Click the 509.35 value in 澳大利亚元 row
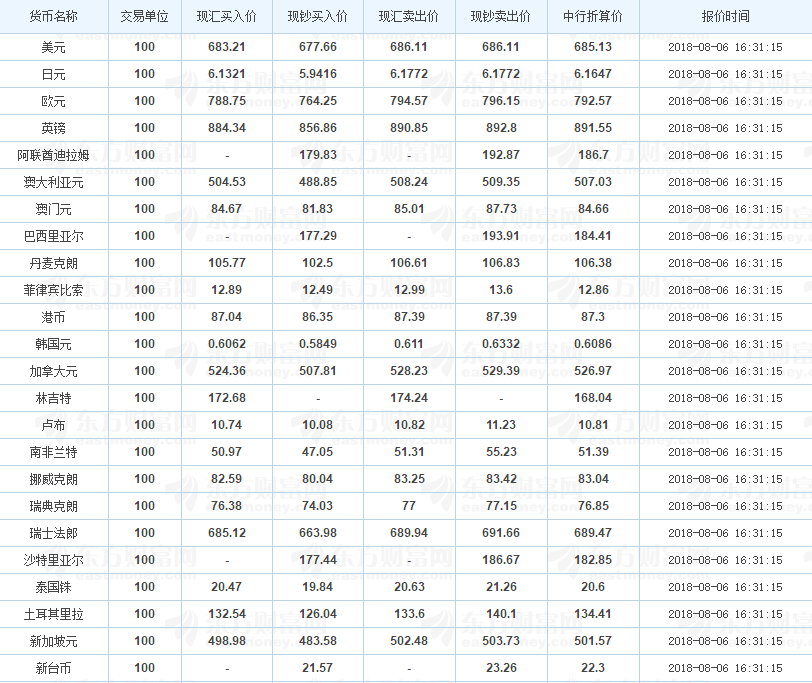Viewport: 812px width, 683px height. tap(501, 181)
